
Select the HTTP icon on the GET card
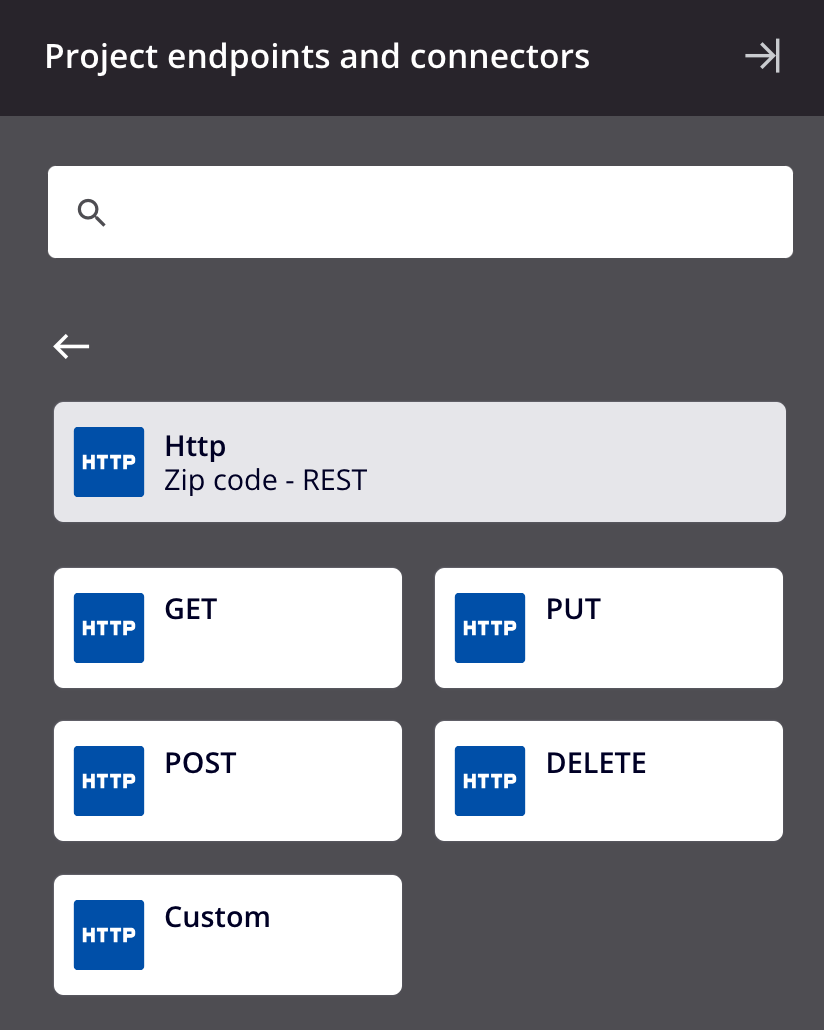tap(109, 628)
